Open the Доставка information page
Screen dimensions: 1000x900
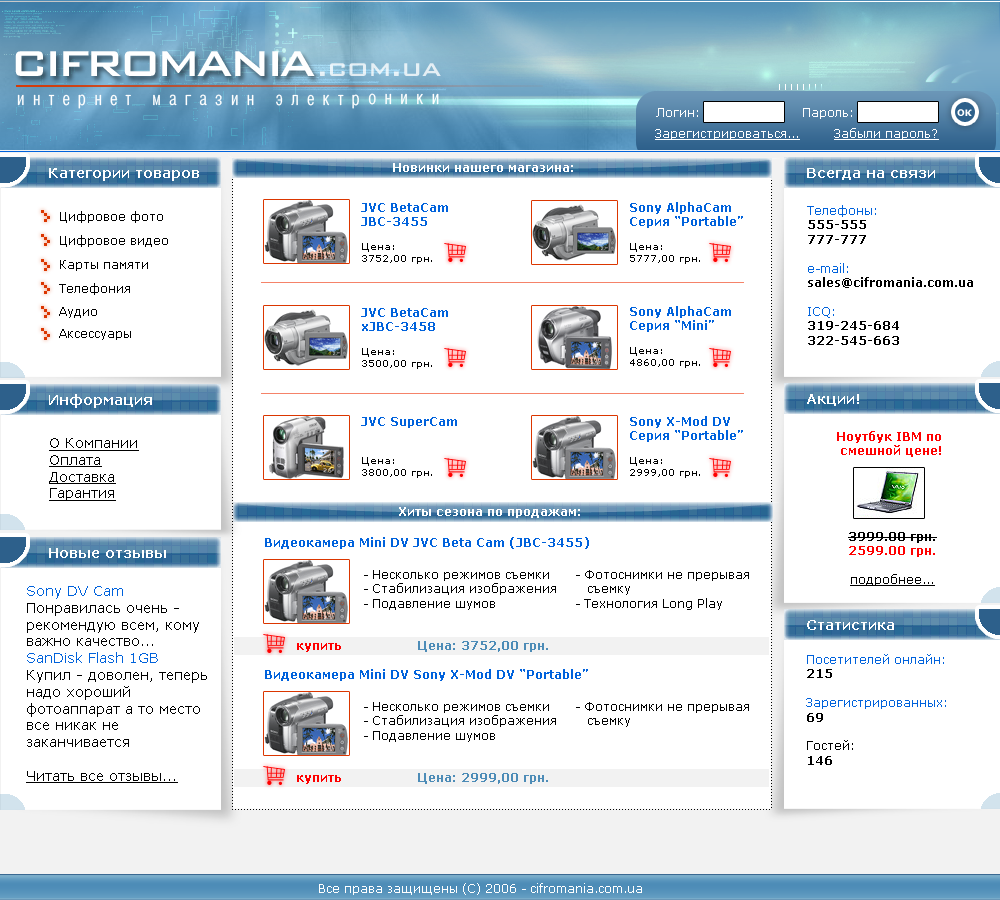tap(81, 477)
